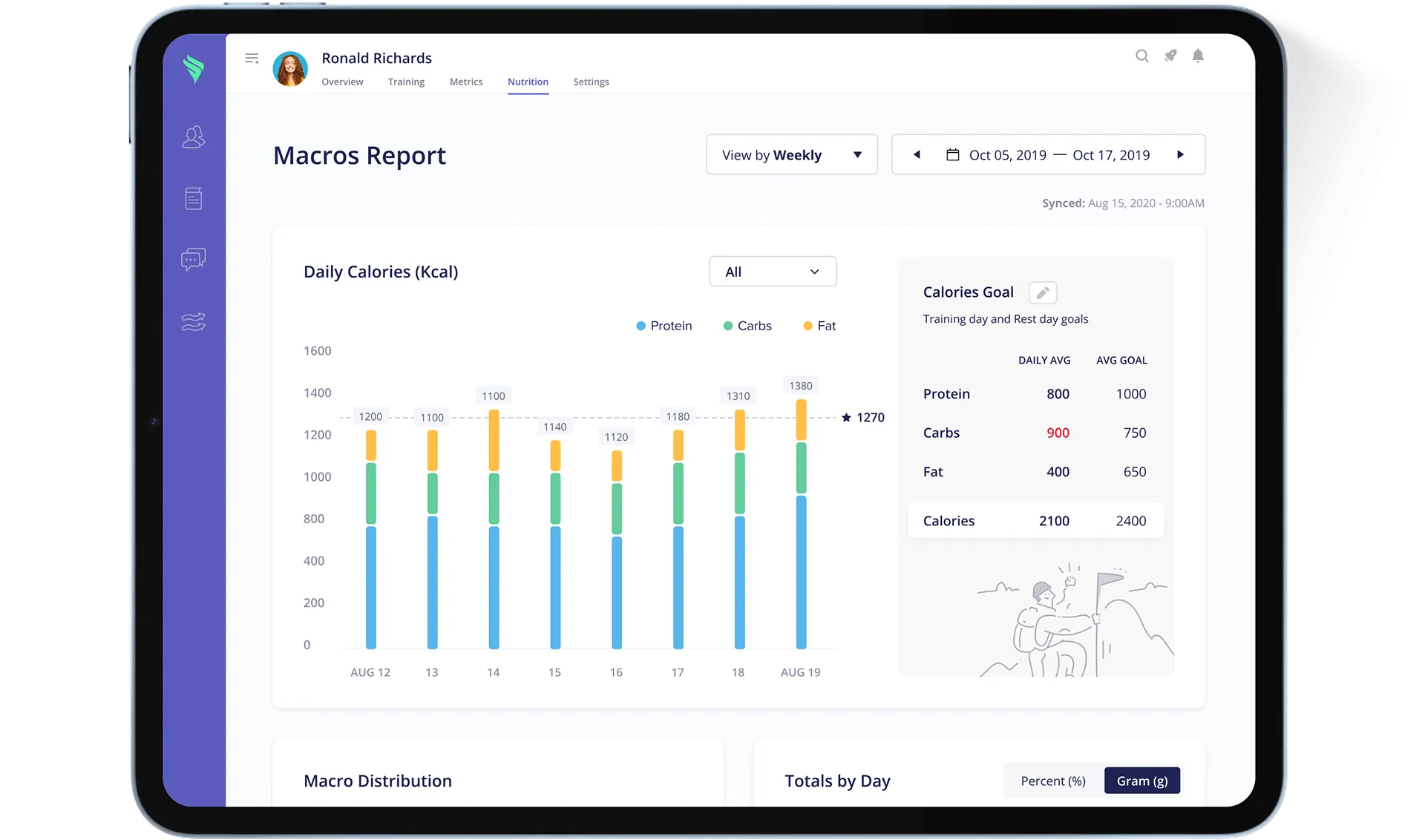This screenshot has width=1425, height=840.
Task: Click Ronald Richards profile avatar
Action: point(290,69)
